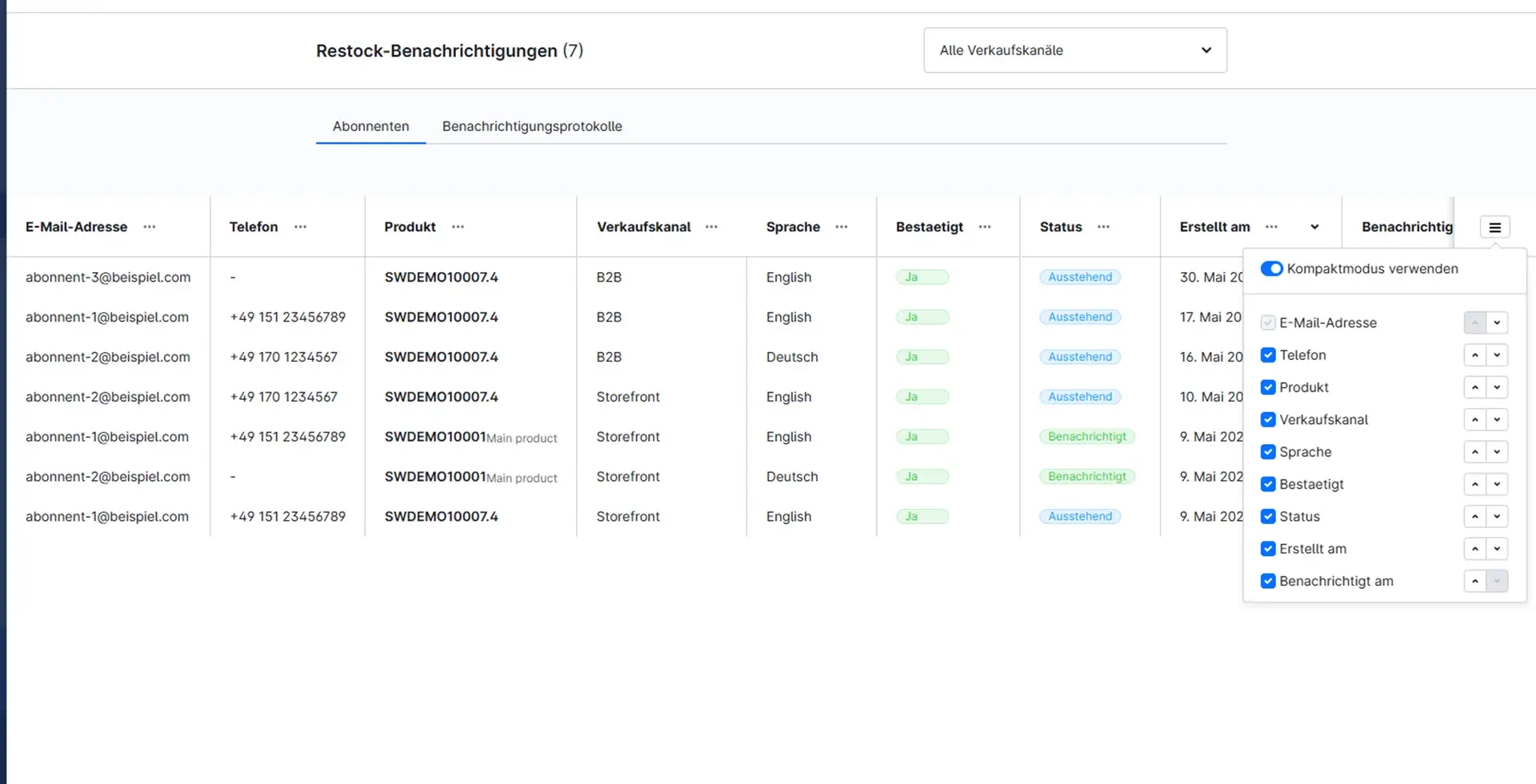Move Bestaetigt column down
The height and width of the screenshot is (784, 1536).
[1497, 484]
